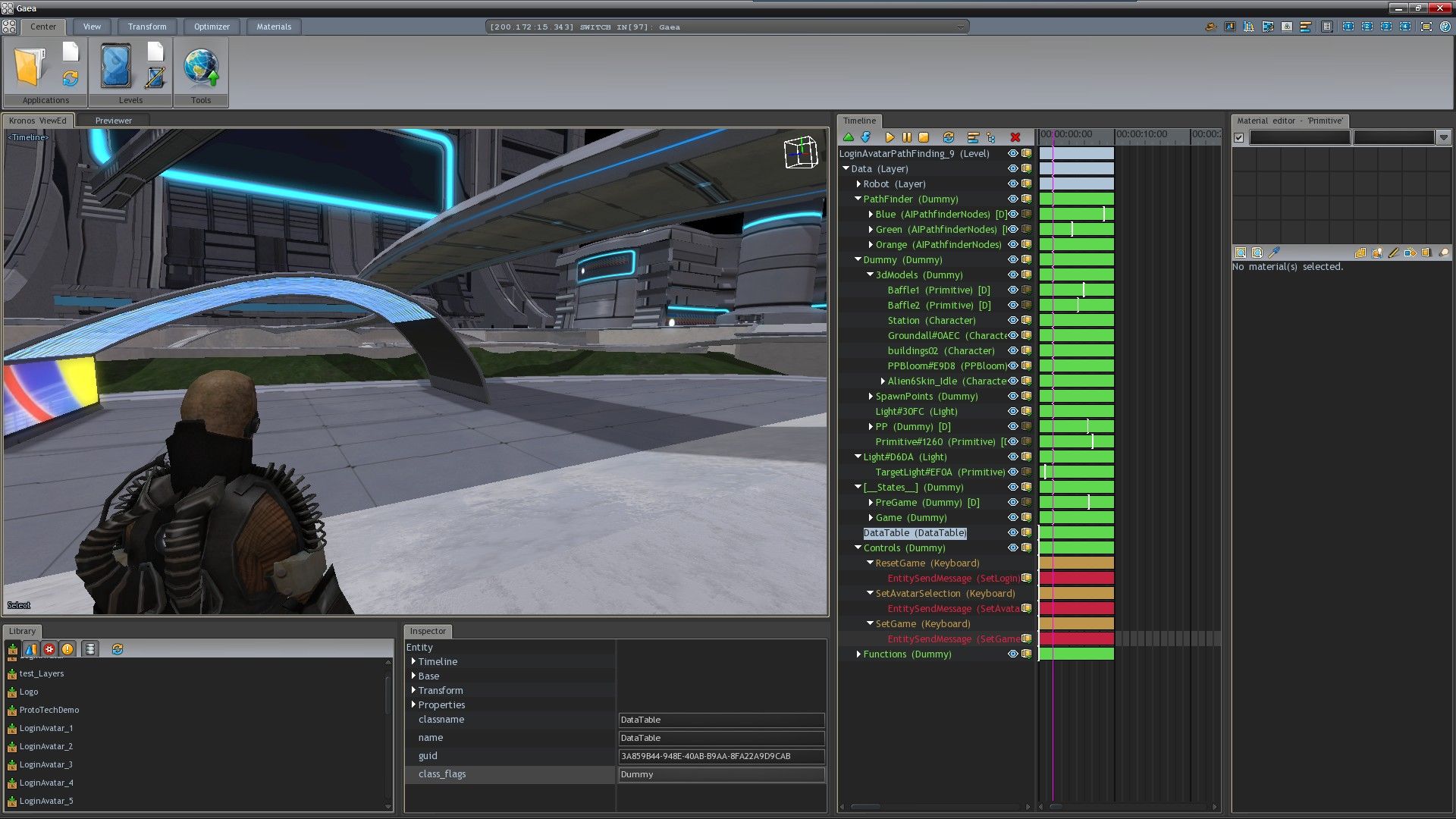This screenshot has height=819, width=1456.
Task: Switch to the Previewer tab
Action: click(113, 121)
